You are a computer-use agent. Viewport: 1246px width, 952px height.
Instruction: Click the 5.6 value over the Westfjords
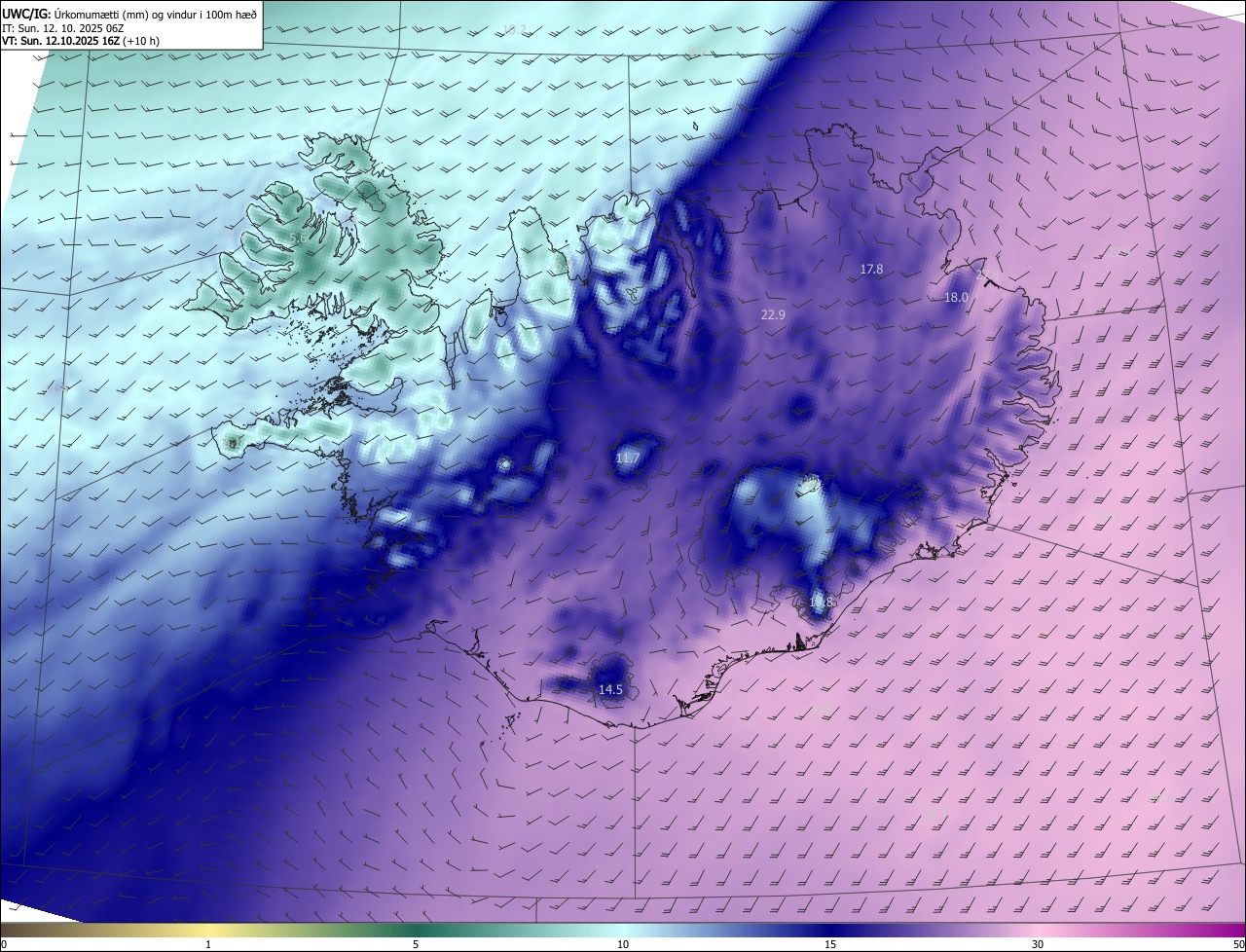[298, 238]
